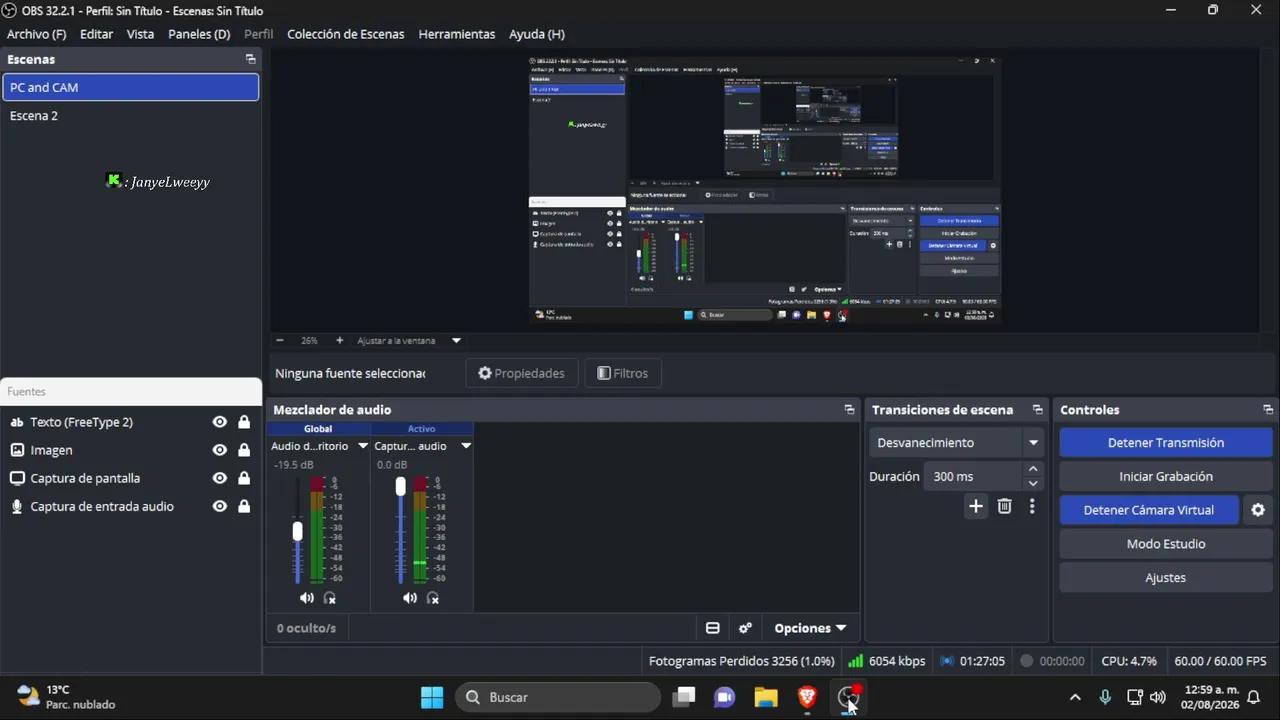Click the Texto (FreeType 2) source type icon
The width and height of the screenshot is (1280, 720).
tap(17, 422)
